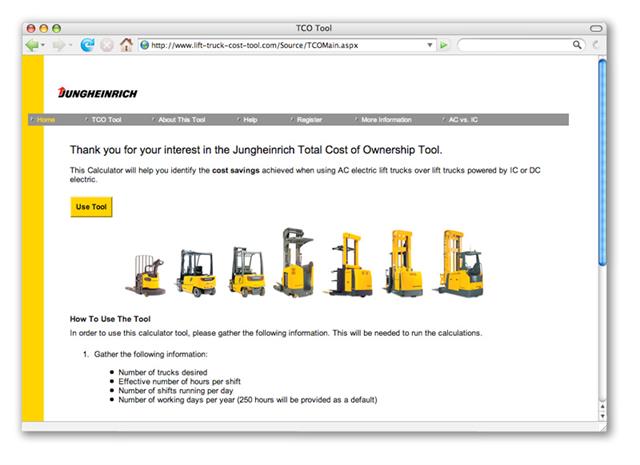Click the scrollbar down arrow

click(x=602, y=416)
